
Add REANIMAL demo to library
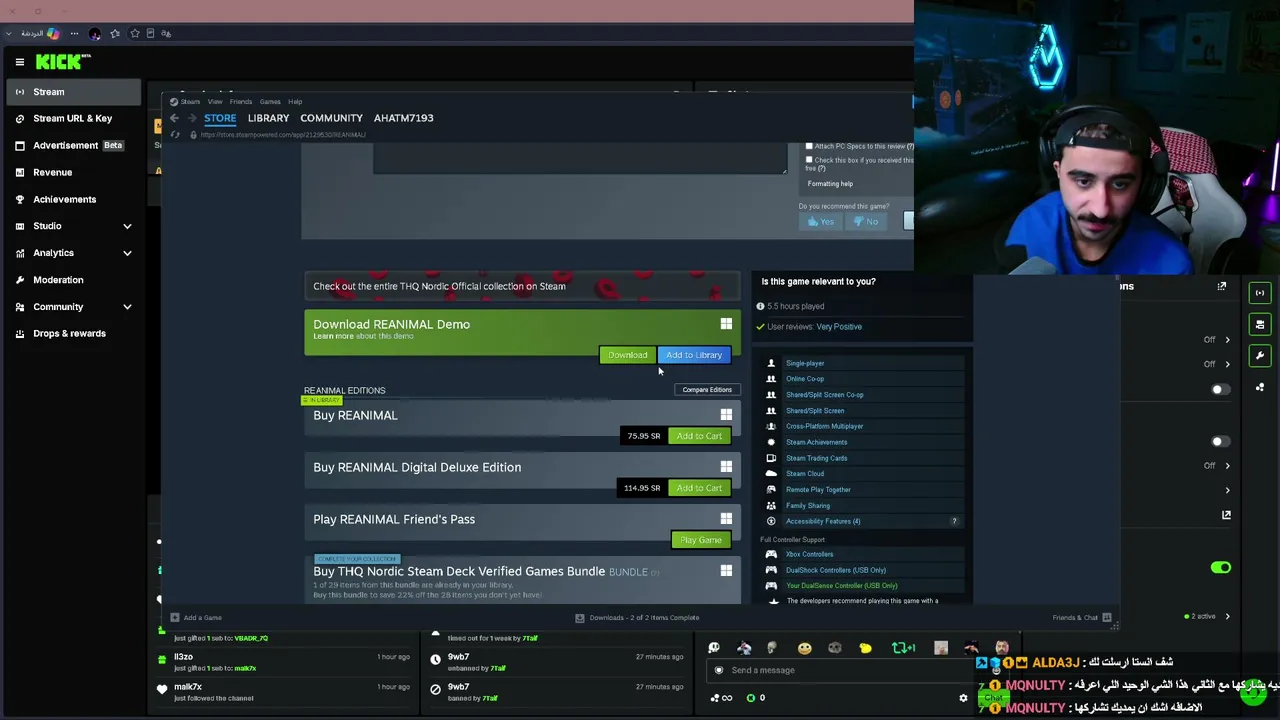pos(694,355)
